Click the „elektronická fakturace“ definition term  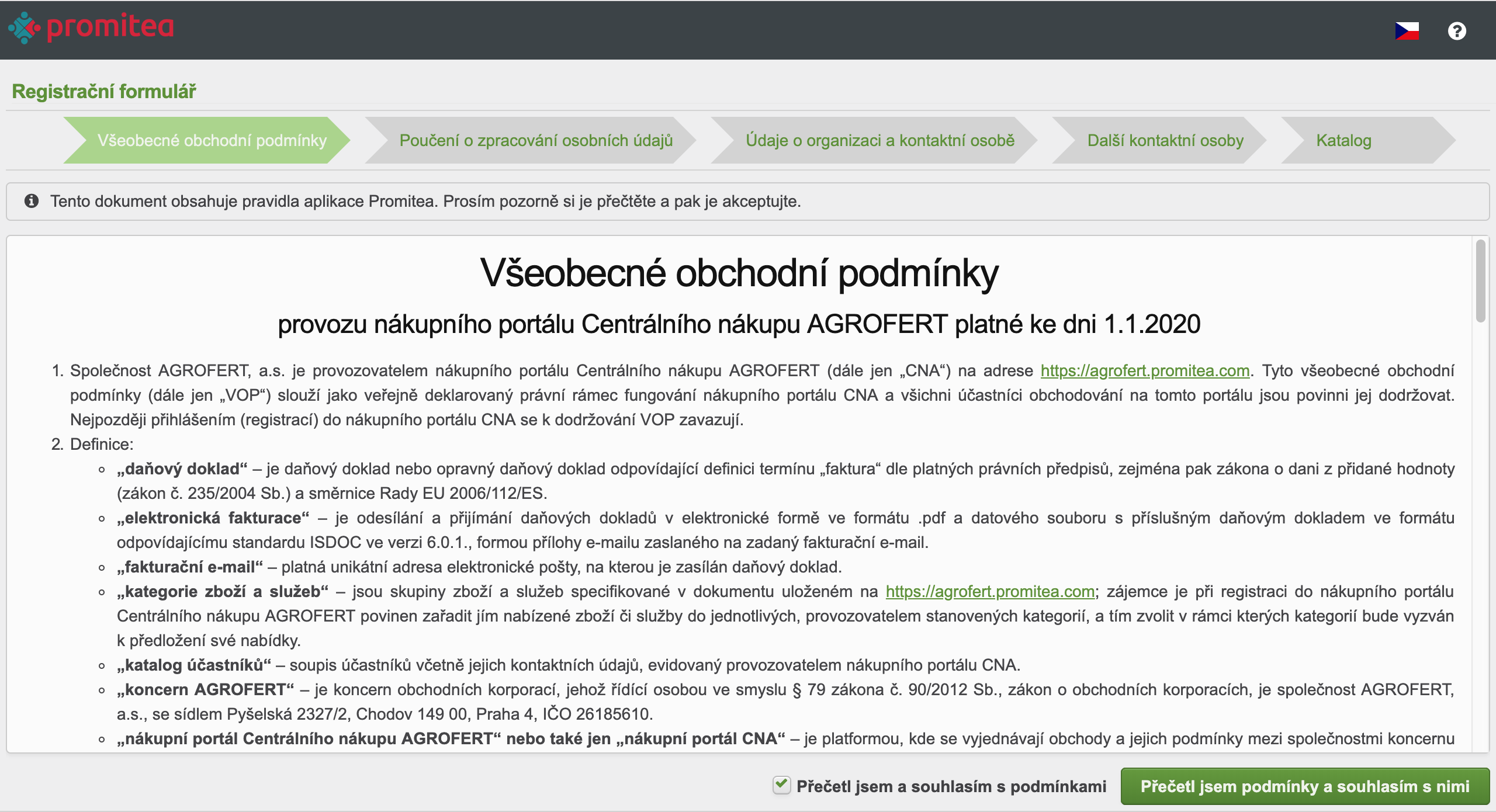(213, 518)
